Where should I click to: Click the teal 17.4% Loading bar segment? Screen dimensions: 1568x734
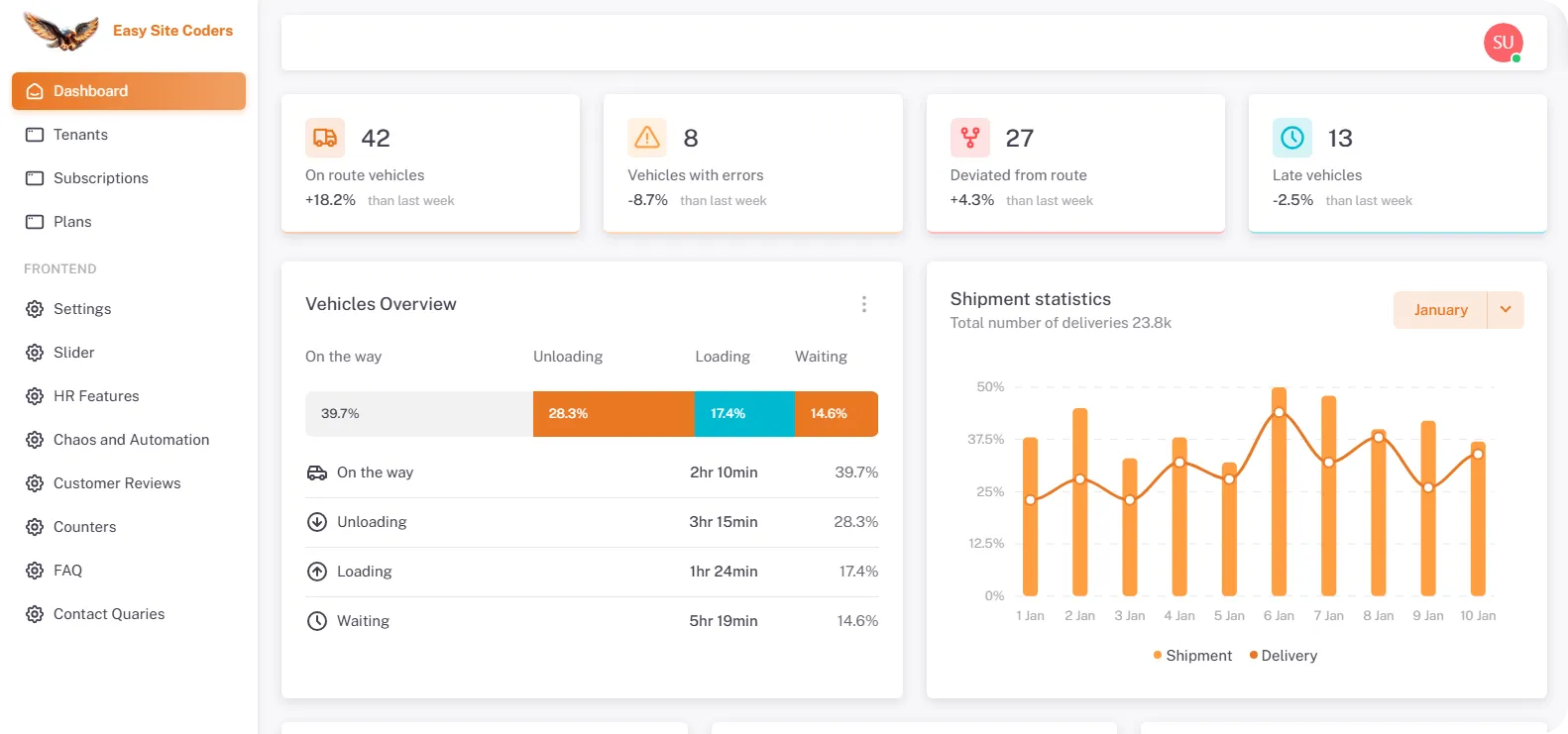point(743,414)
